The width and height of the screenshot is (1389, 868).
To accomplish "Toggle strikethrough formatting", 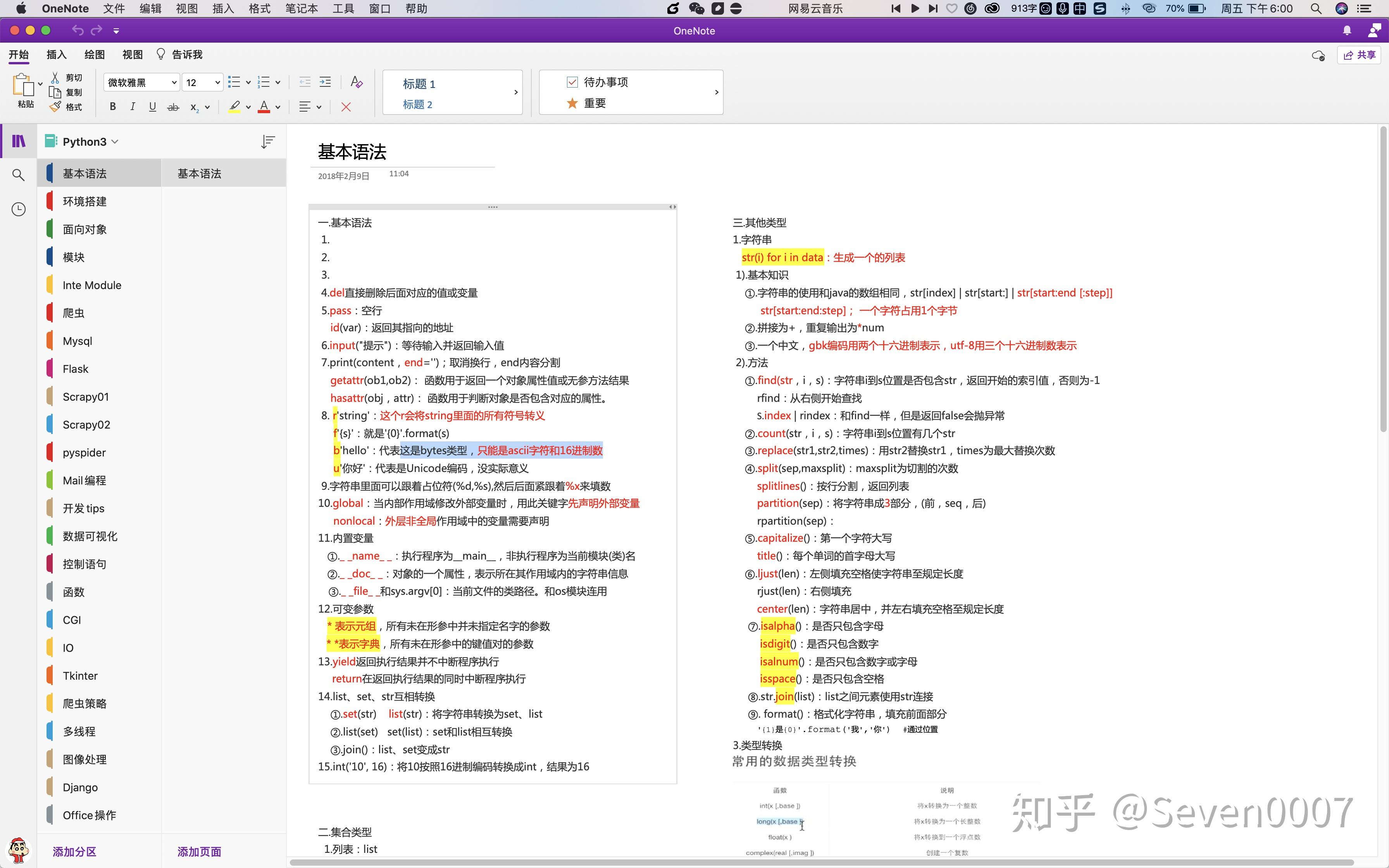I will click(173, 107).
